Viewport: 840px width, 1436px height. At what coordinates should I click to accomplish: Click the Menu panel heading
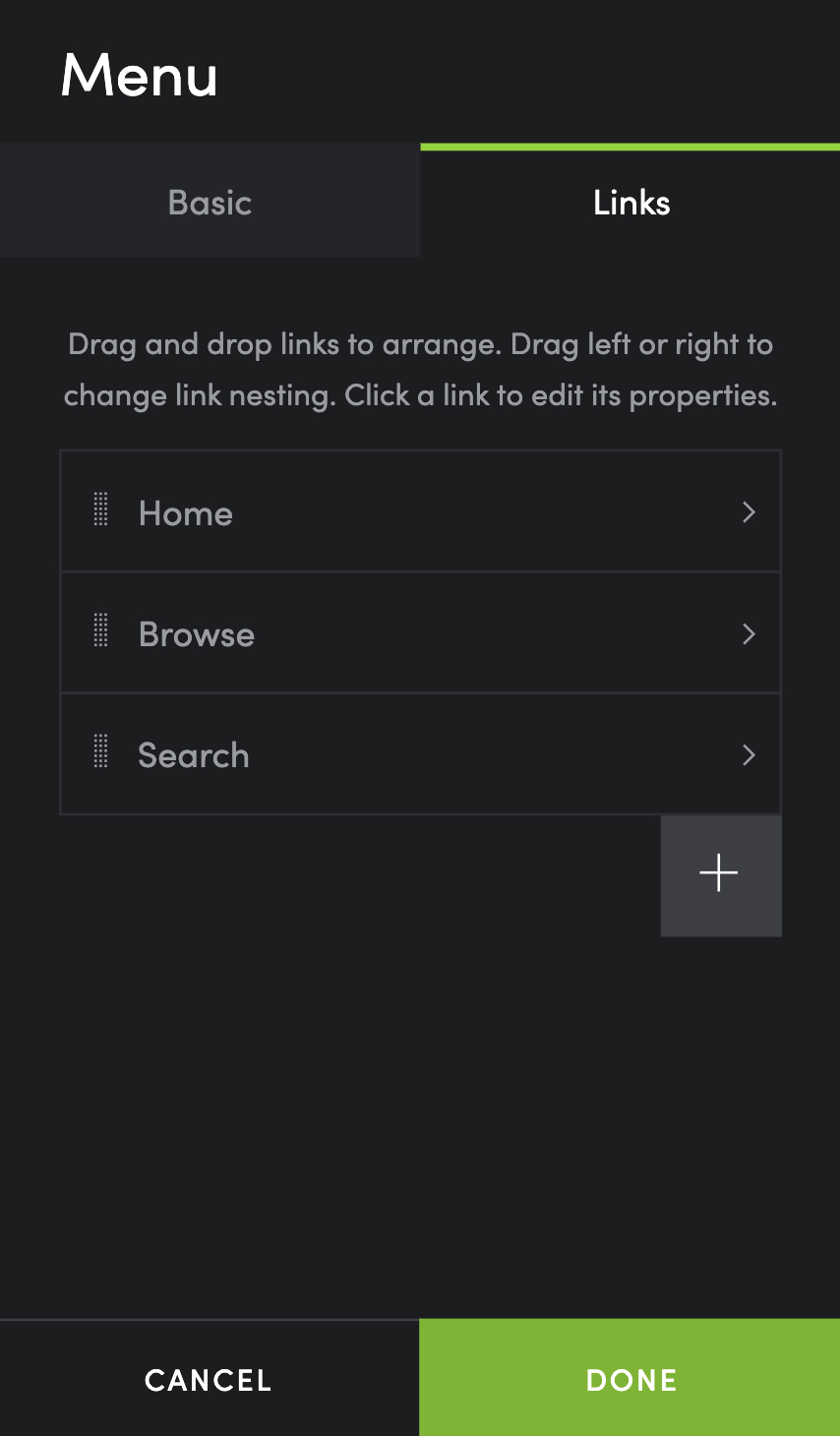[139, 75]
